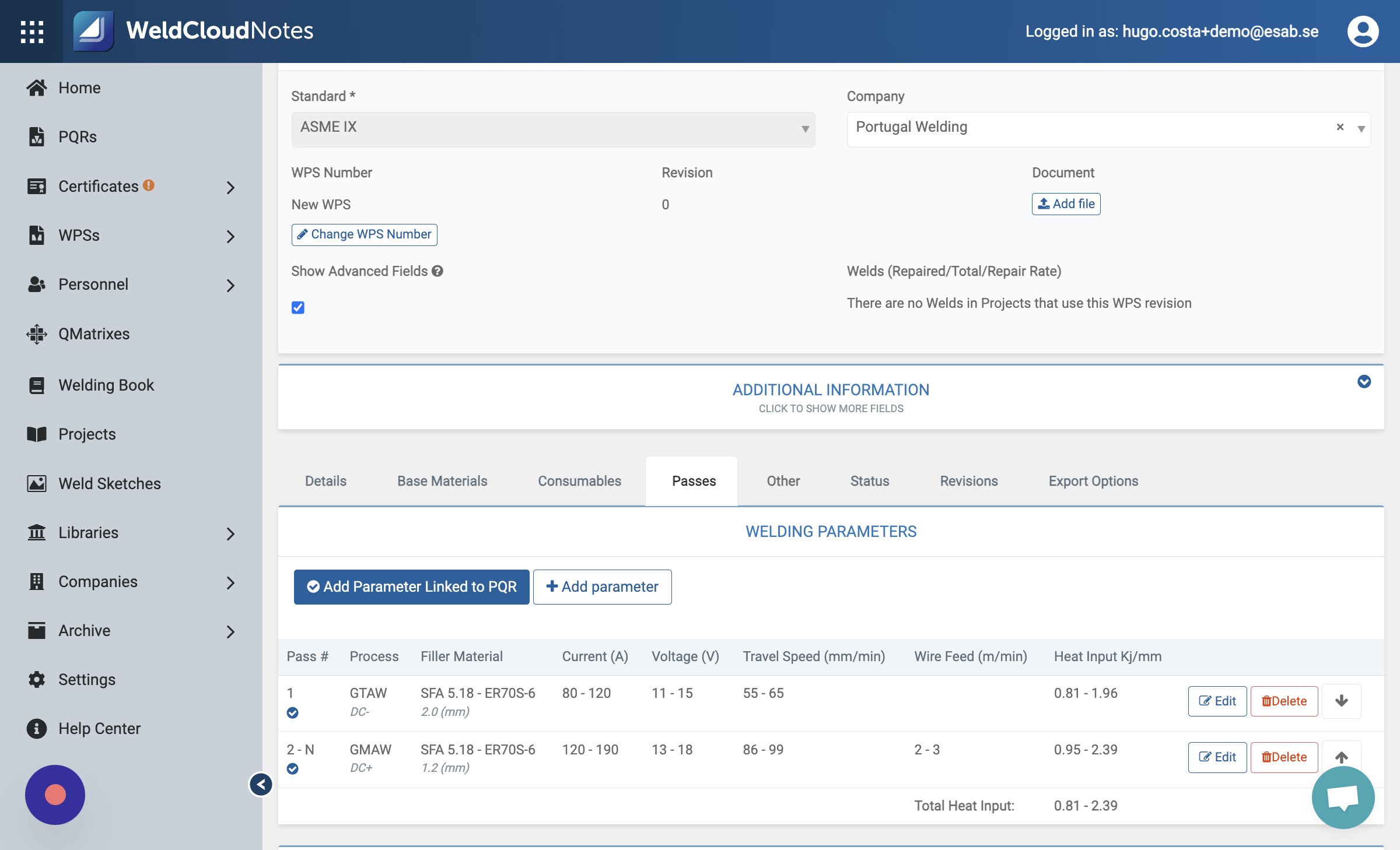The height and width of the screenshot is (850, 1400).
Task: Open the live chat bubble icon
Action: pos(1343,797)
